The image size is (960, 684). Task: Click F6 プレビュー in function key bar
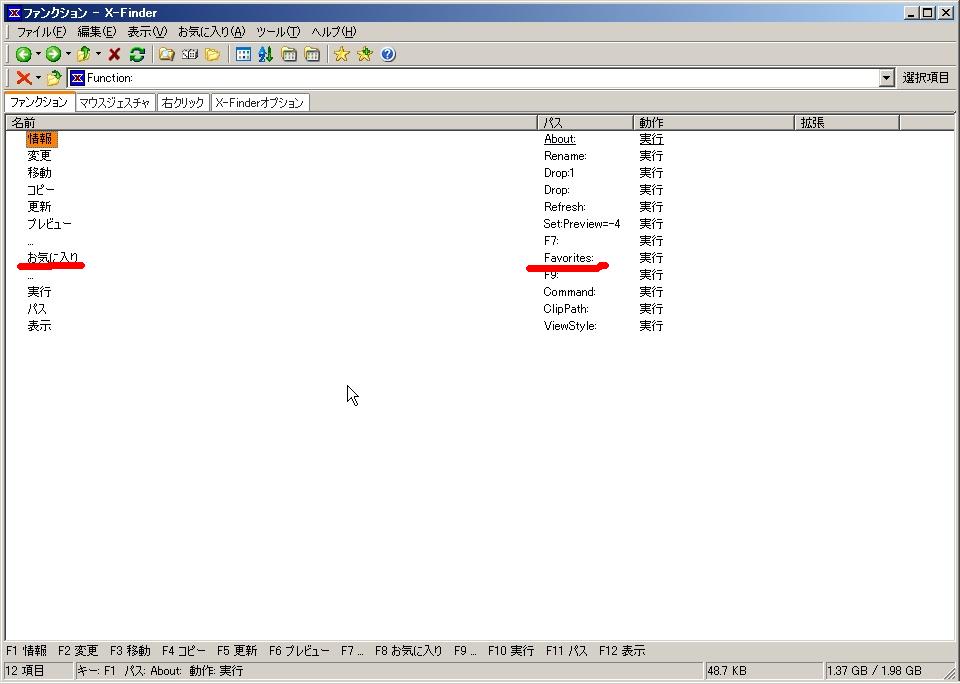tap(299, 651)
